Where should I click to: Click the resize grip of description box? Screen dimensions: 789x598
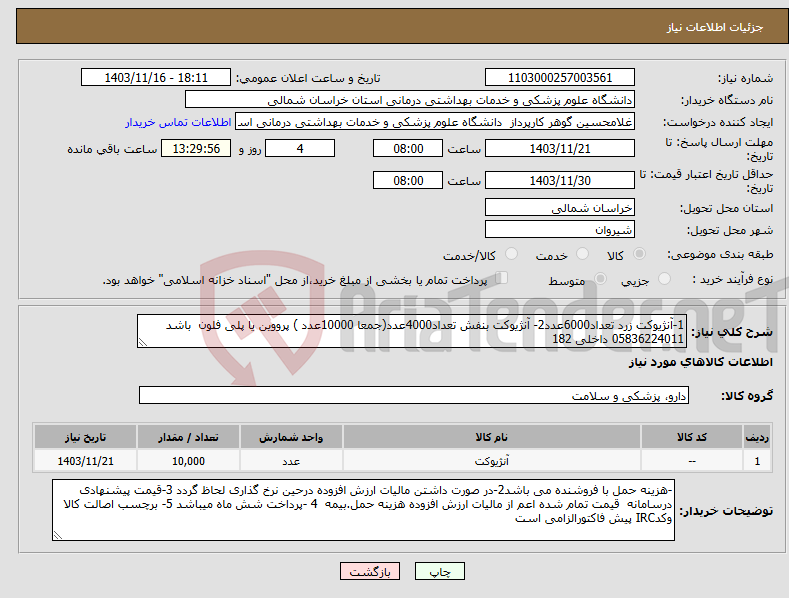click(142, 343)
